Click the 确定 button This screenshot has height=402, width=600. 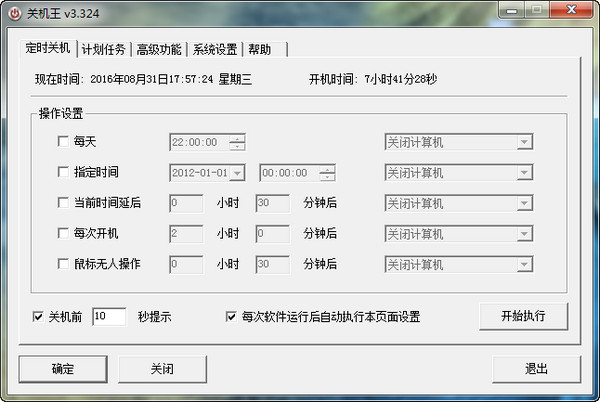[63, 369]
